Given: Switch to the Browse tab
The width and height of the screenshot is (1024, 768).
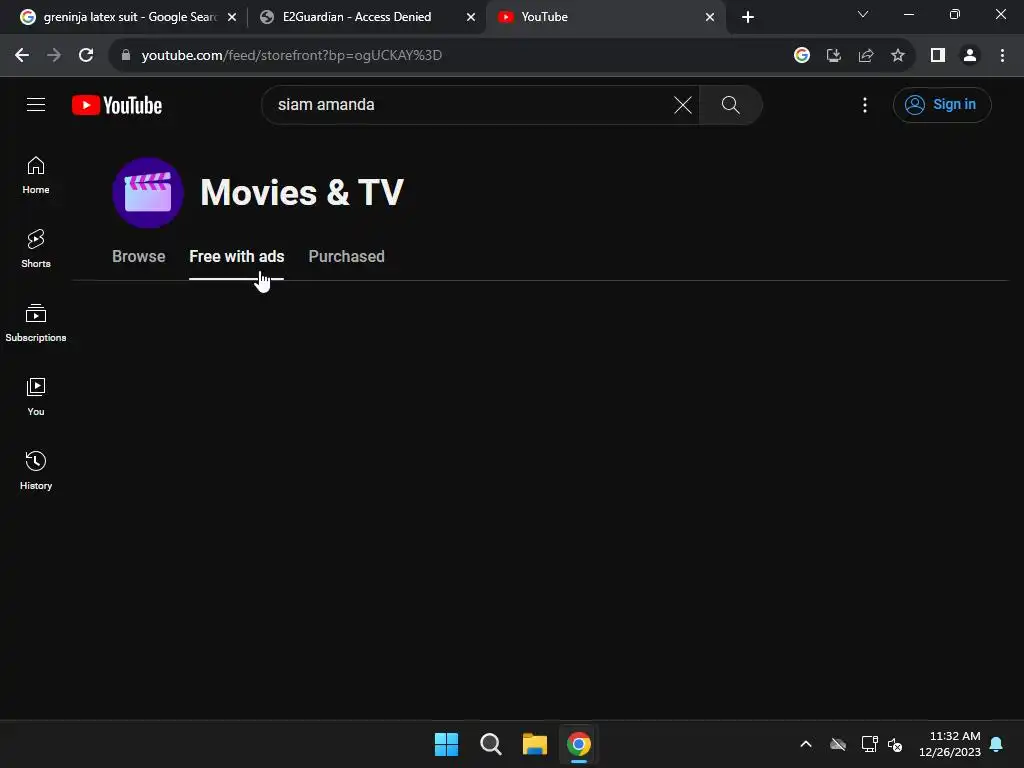Looking at the screenshot, I should point(138,257).
